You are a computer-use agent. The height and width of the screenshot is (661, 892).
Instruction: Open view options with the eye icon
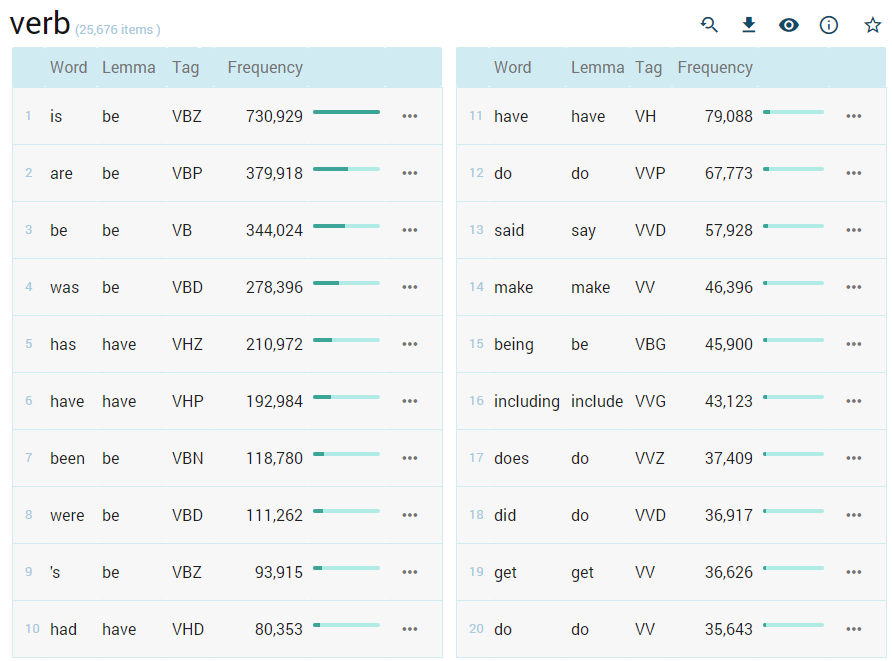(789, 24)
